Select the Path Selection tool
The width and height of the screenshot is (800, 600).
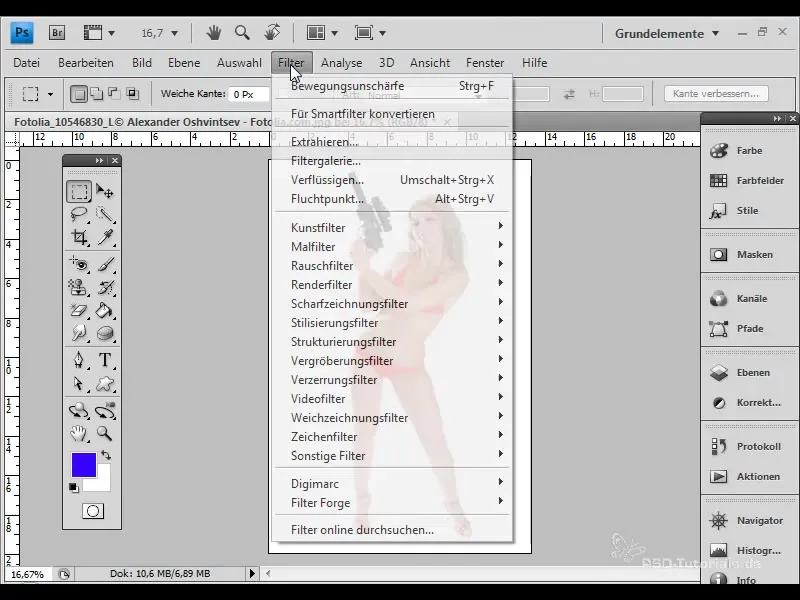[x=79, y=383]
